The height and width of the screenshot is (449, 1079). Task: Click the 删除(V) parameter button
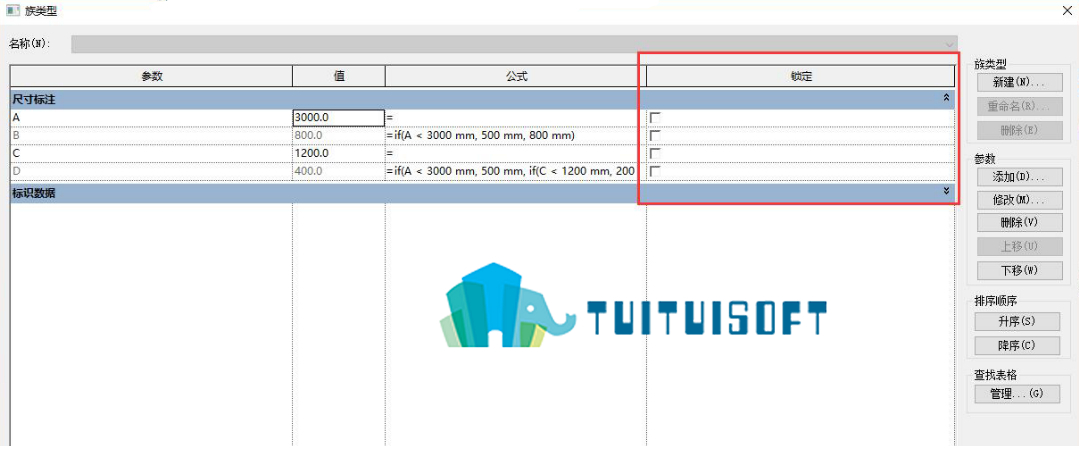[1018, 222]
